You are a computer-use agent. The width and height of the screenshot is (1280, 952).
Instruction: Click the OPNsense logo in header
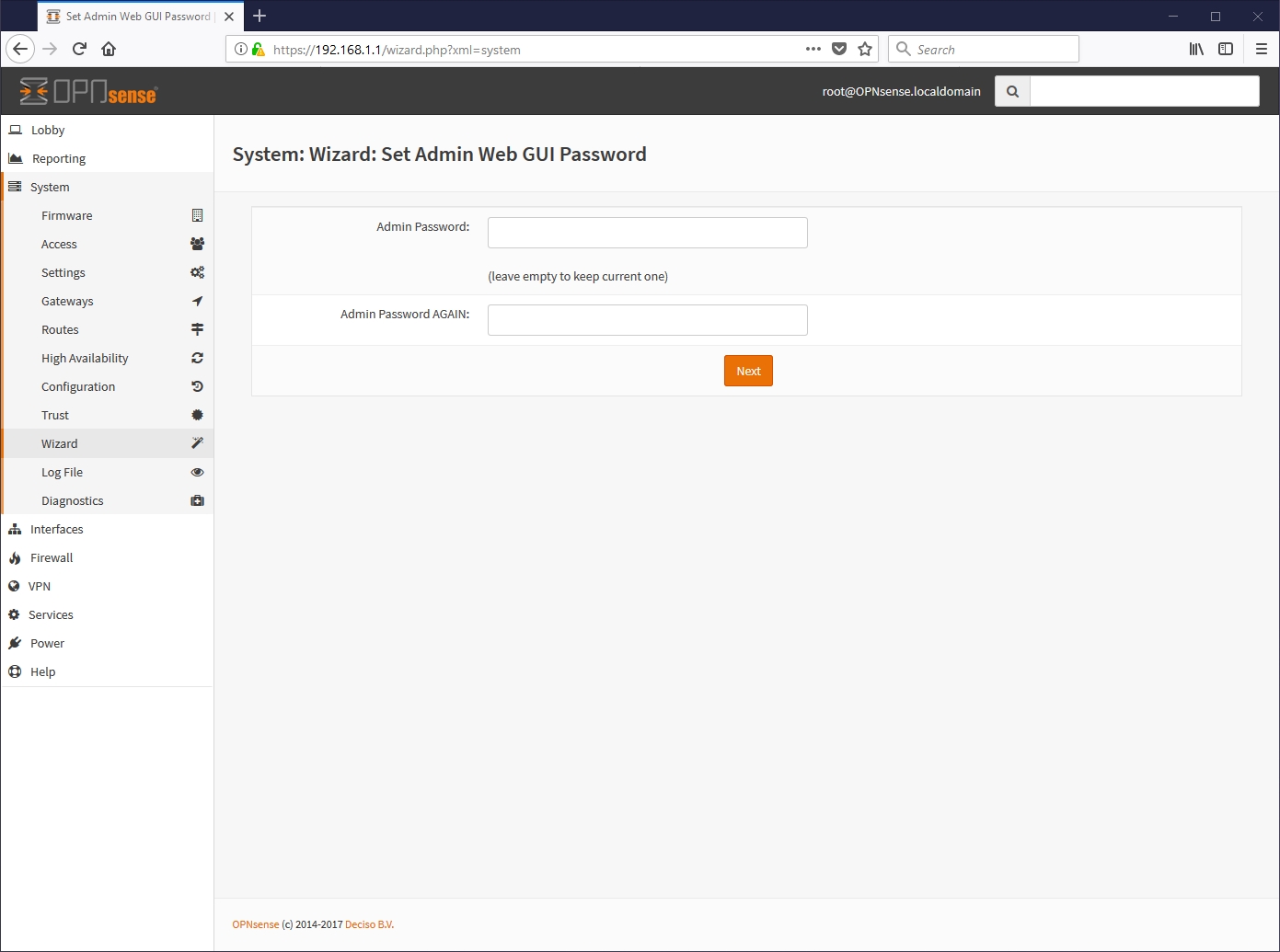click(88, 92)
